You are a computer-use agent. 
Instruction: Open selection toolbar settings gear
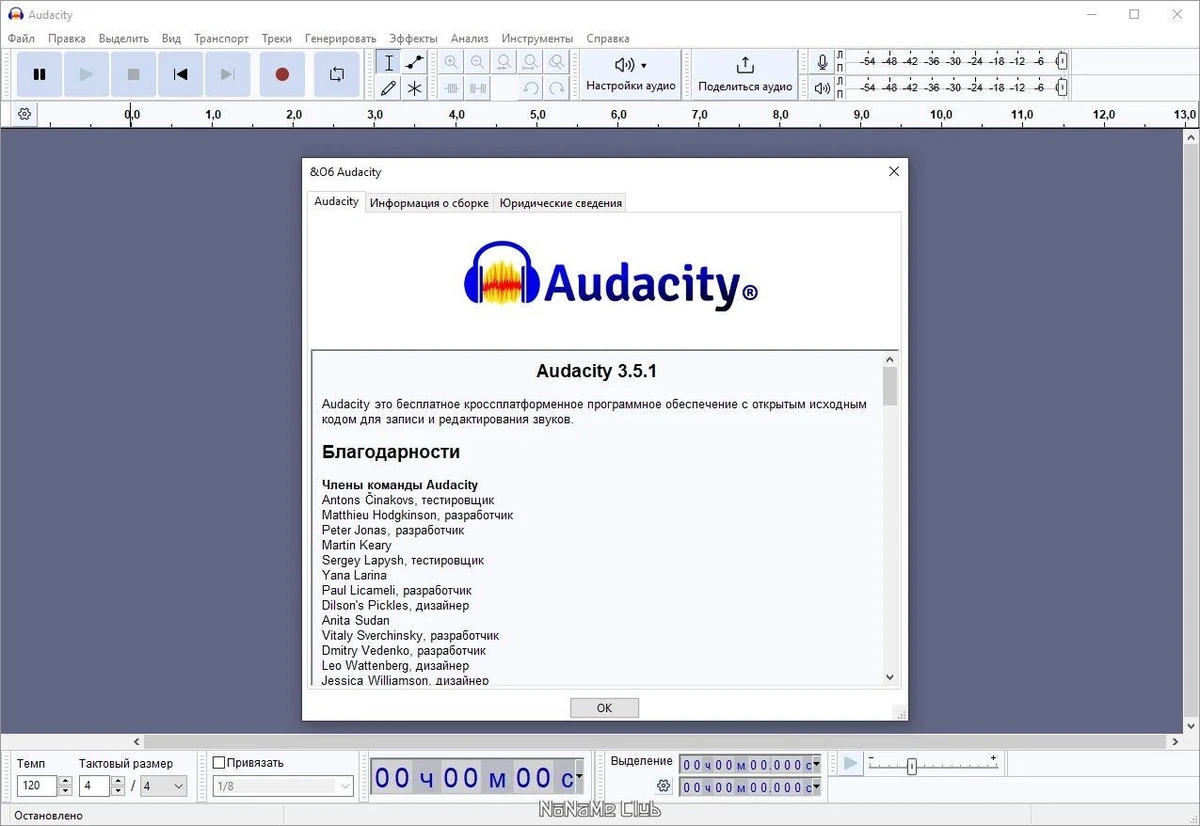[662, 787]
